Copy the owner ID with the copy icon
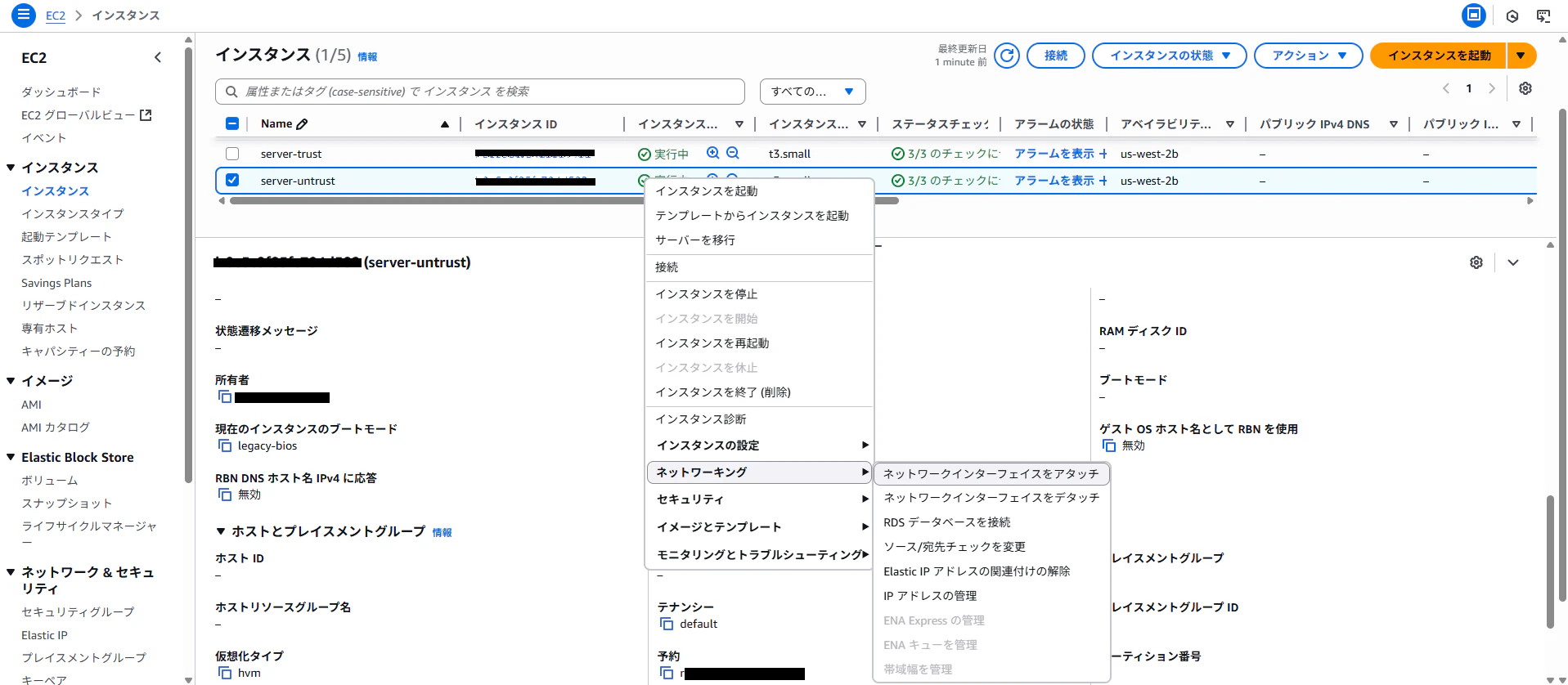 [224, 396]
